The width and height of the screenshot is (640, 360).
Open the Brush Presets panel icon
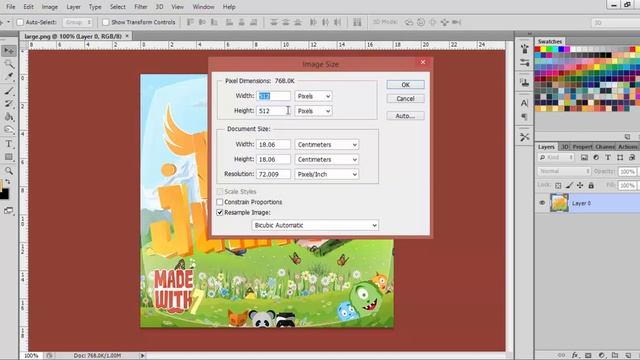(x=524, y=49)
